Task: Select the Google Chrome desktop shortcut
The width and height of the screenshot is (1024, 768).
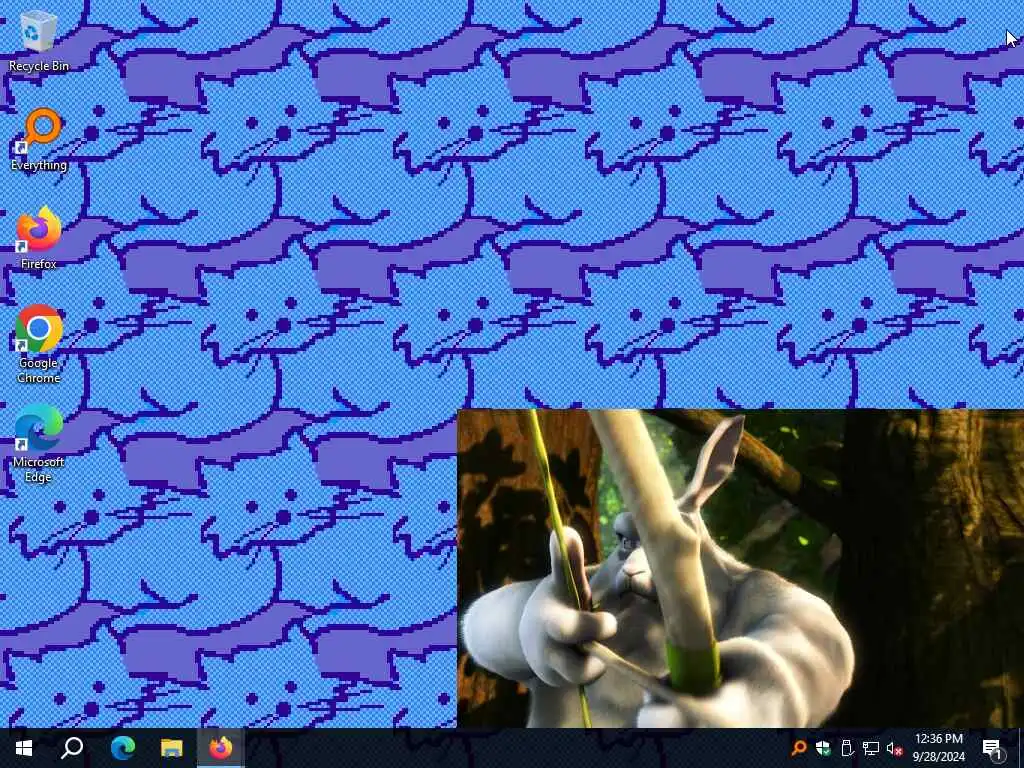Action: pyautogui.click(x=39, y=344)
